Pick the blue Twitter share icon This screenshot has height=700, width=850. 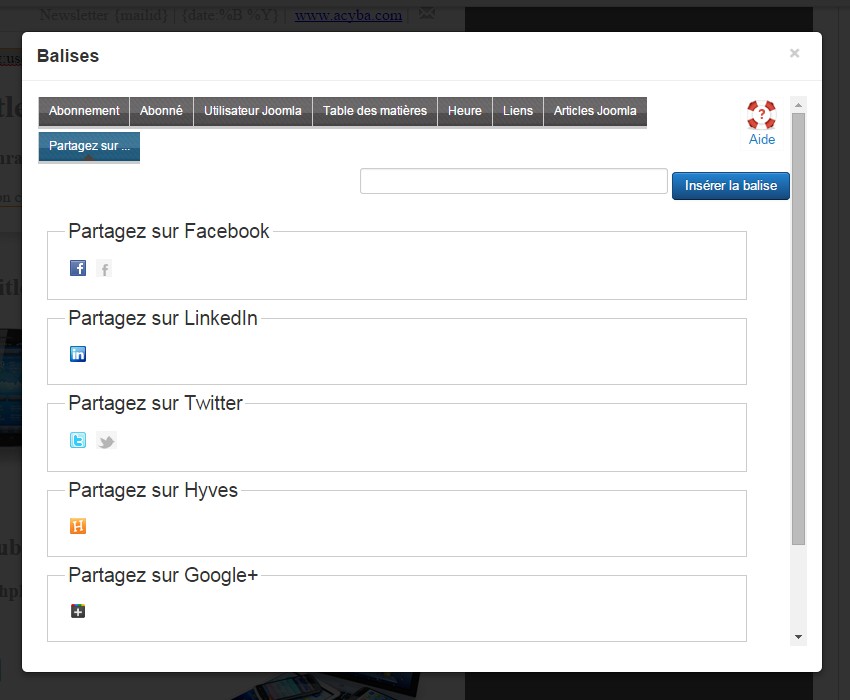click(x=78, y=440)
